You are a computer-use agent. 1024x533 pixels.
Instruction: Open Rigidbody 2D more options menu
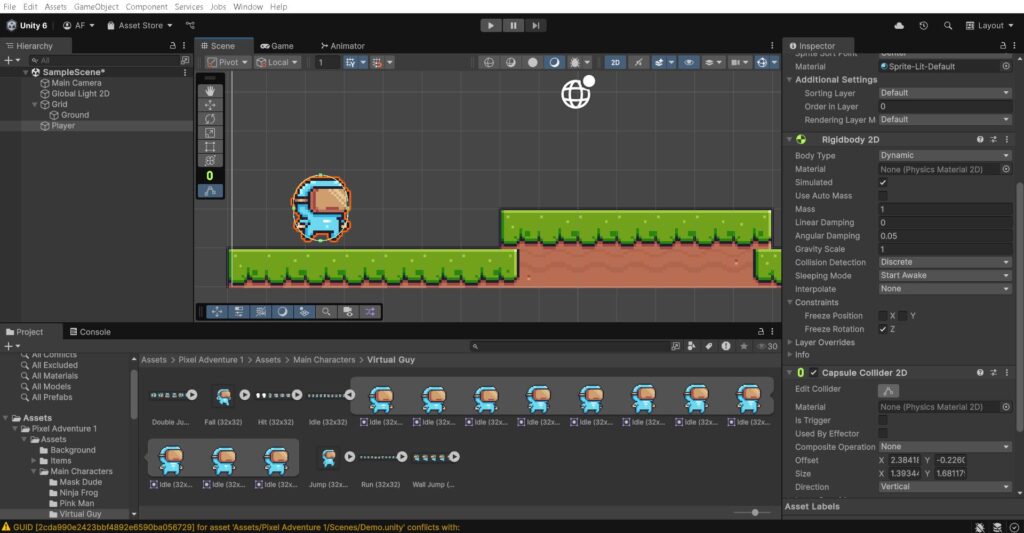[x=1006, y=140]
